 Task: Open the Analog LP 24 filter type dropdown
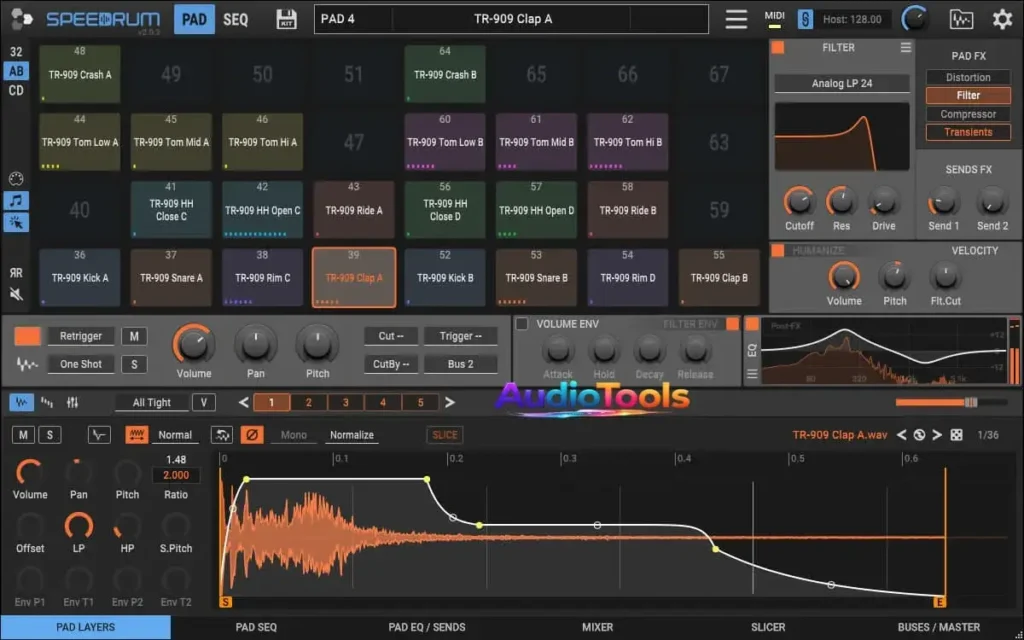click(x=841, y=84)
